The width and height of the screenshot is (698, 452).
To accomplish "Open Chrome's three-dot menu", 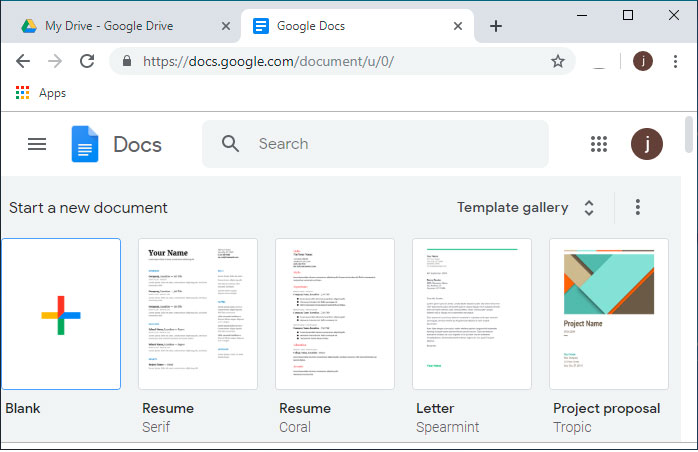I will point(675,61).
